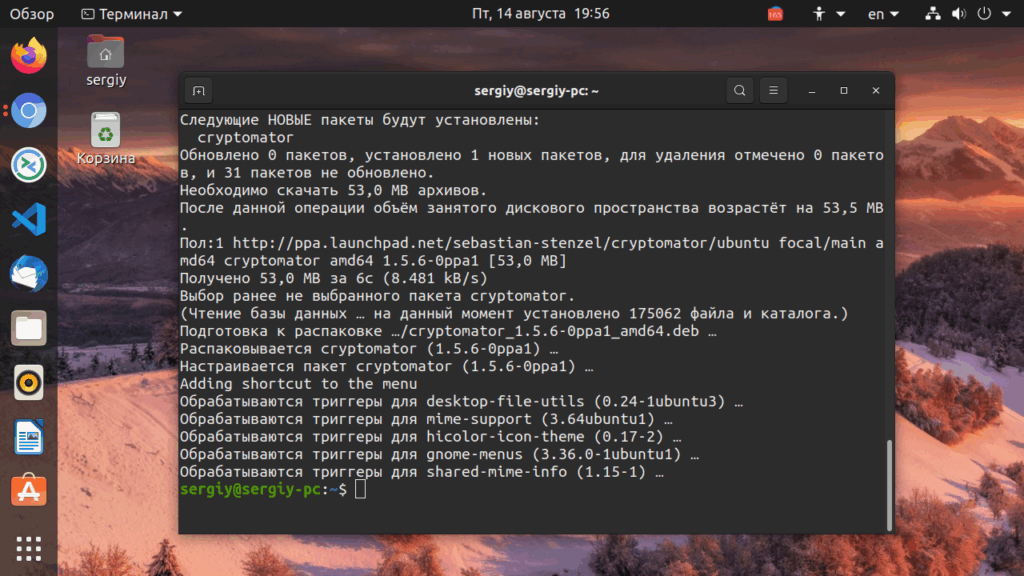Click the red notification indicator in top bar

[x=775, y=14]
